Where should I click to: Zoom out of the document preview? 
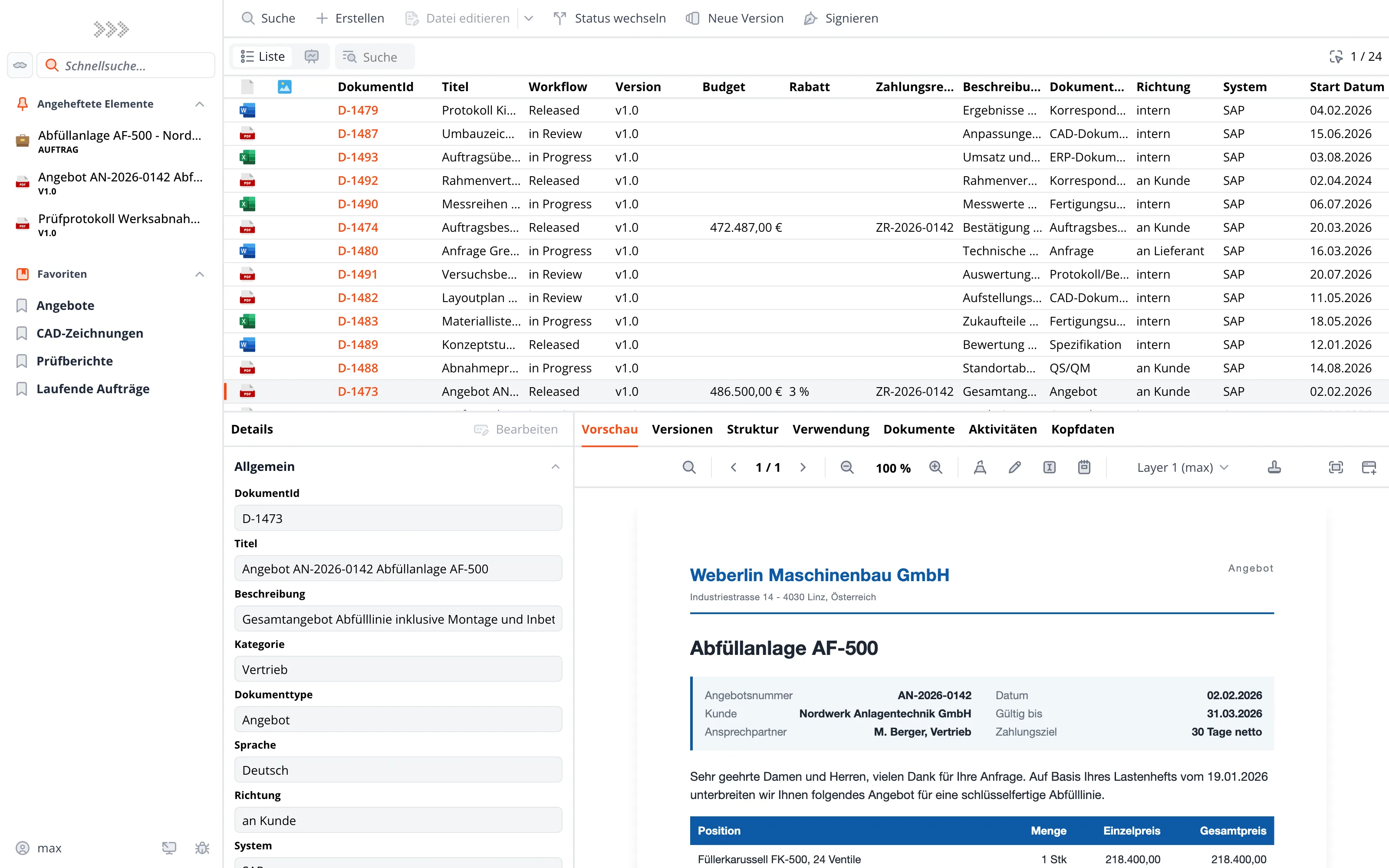point(846,467)
